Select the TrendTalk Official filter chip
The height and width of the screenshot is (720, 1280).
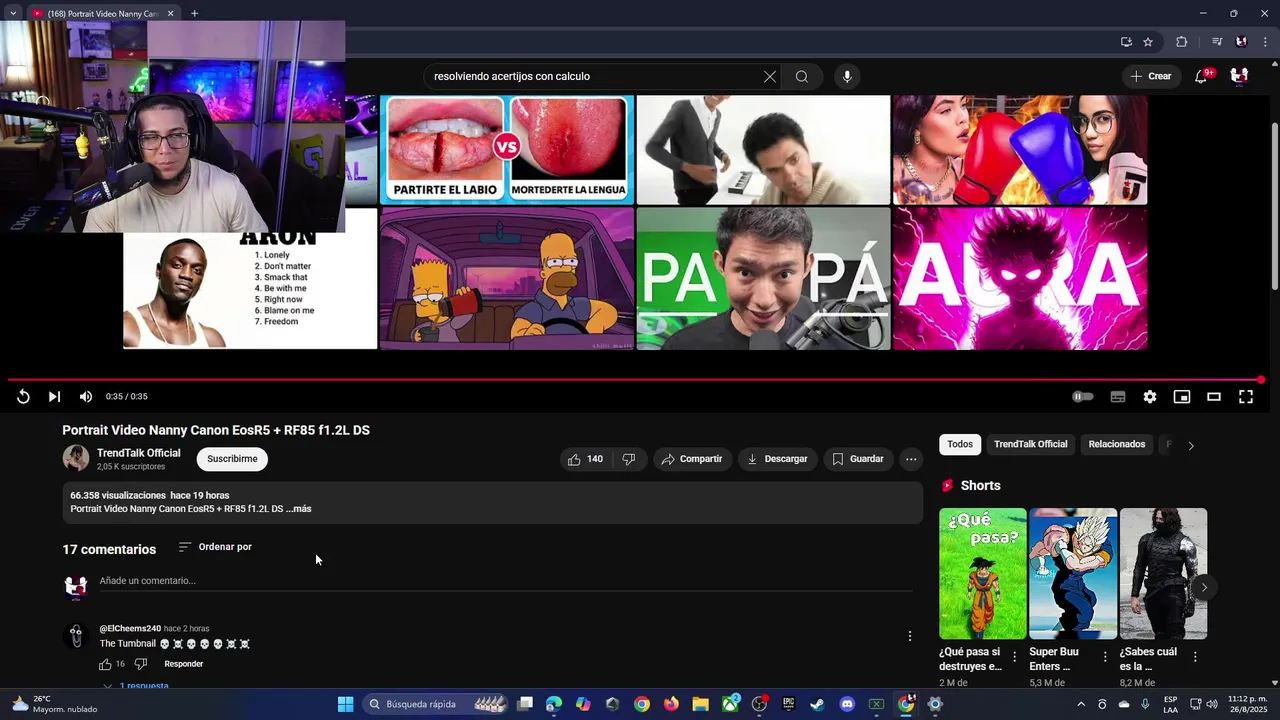[1031, 445]
